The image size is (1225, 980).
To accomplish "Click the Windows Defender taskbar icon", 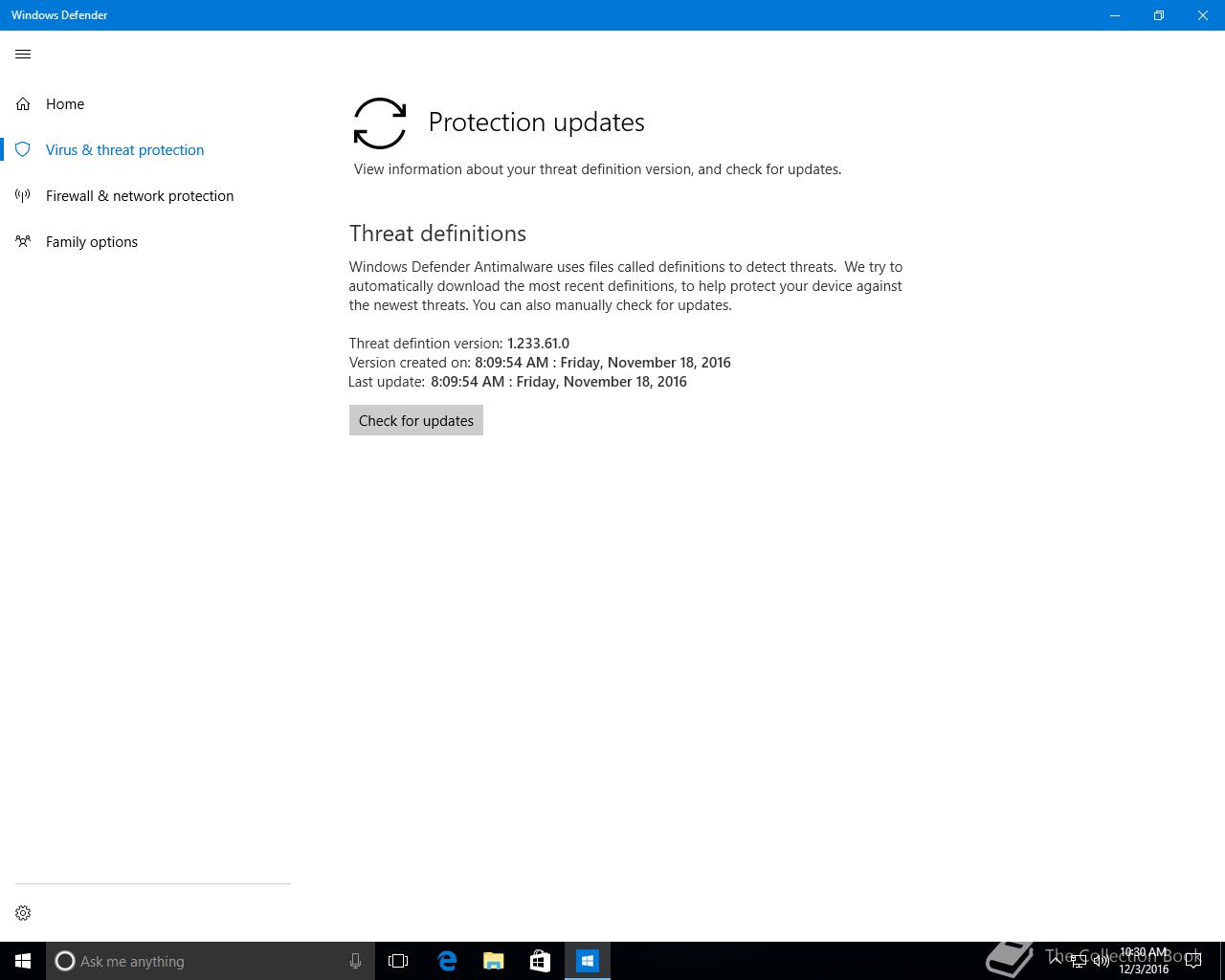I will [588, 961].
